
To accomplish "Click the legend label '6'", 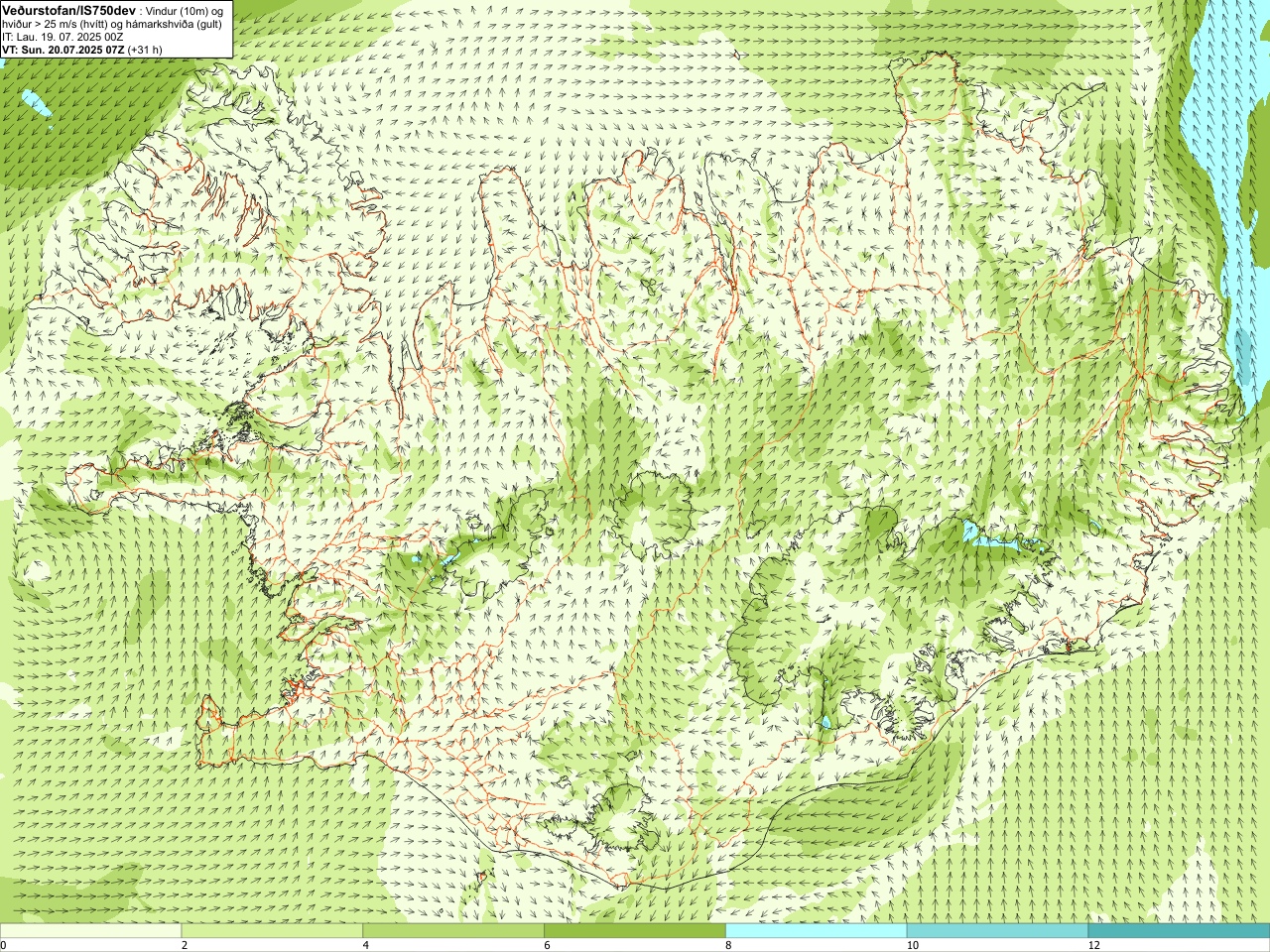I will (548, 946).
